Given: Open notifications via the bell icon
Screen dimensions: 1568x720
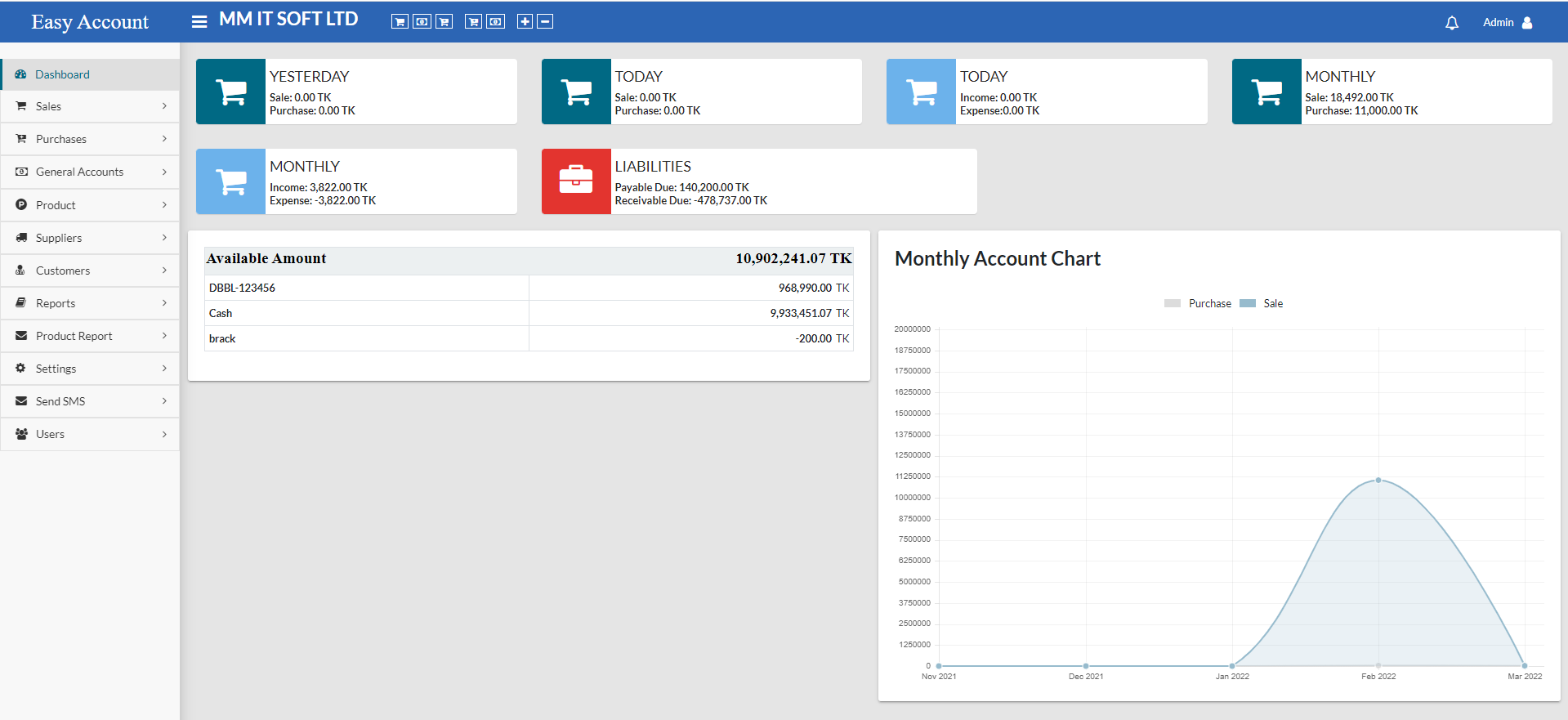Looking at the screenshot, I should [1451, 23].
